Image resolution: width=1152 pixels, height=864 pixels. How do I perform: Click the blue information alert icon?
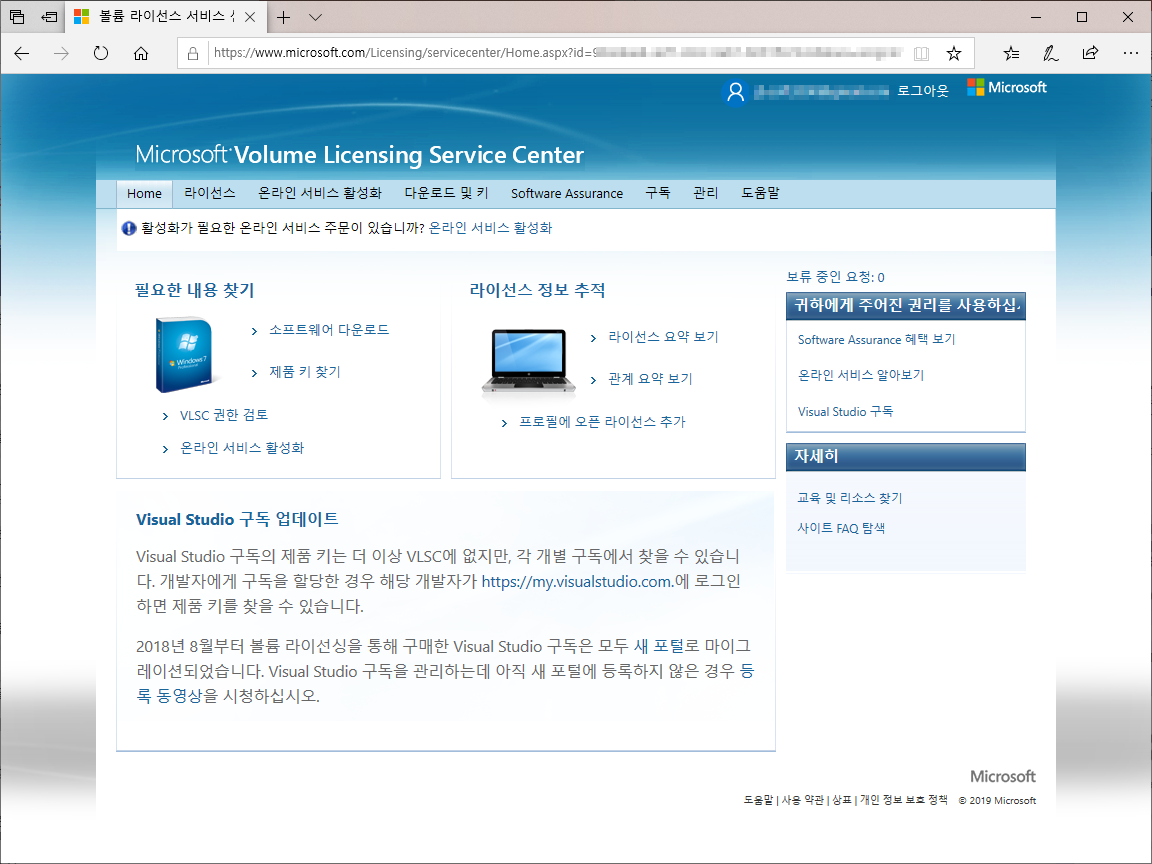pyautogui.click(x=129, y=228)
